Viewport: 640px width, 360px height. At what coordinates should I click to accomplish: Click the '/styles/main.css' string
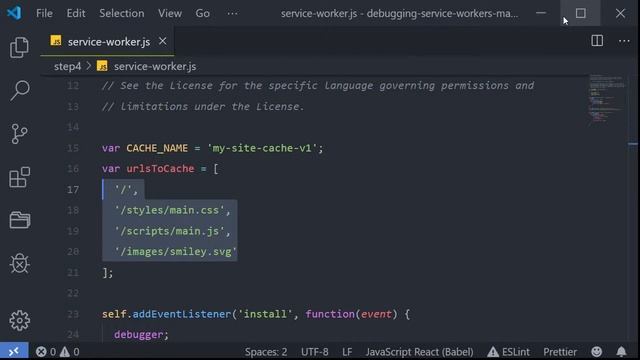click(170, 210)
